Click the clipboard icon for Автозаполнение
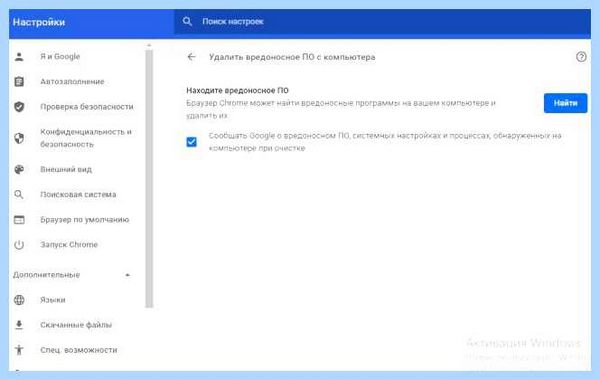 point(19,82)
